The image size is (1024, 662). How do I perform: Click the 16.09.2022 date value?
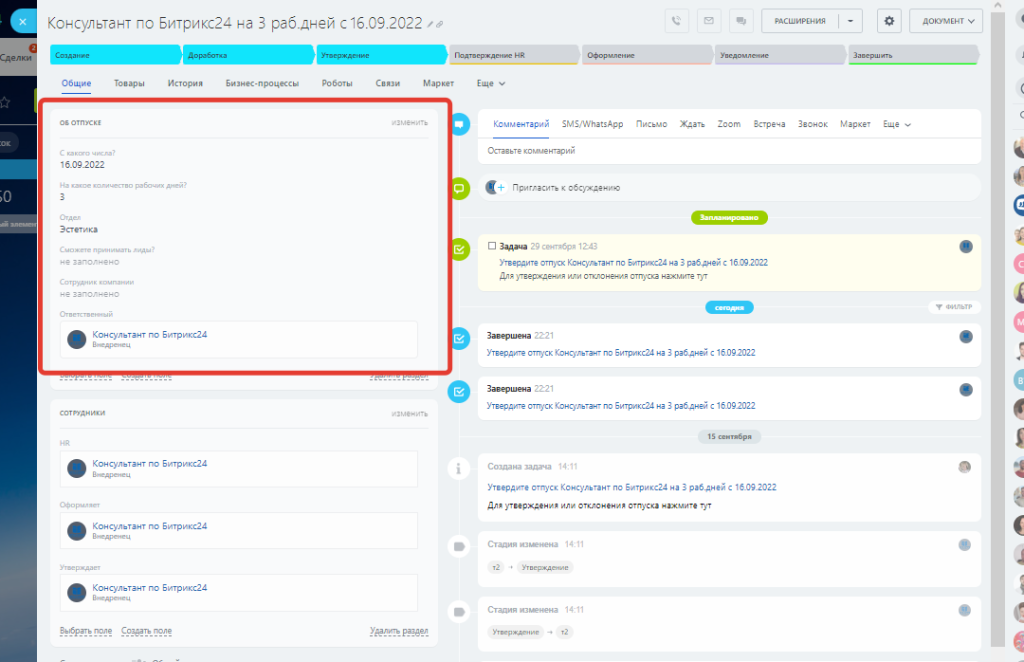[82, 165]
